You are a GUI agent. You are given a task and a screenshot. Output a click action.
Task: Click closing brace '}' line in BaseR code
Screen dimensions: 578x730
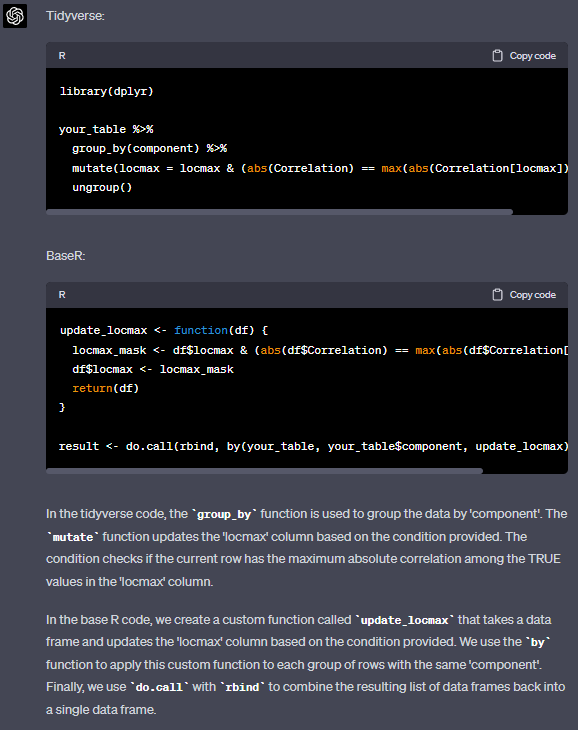tap(62, 407)
